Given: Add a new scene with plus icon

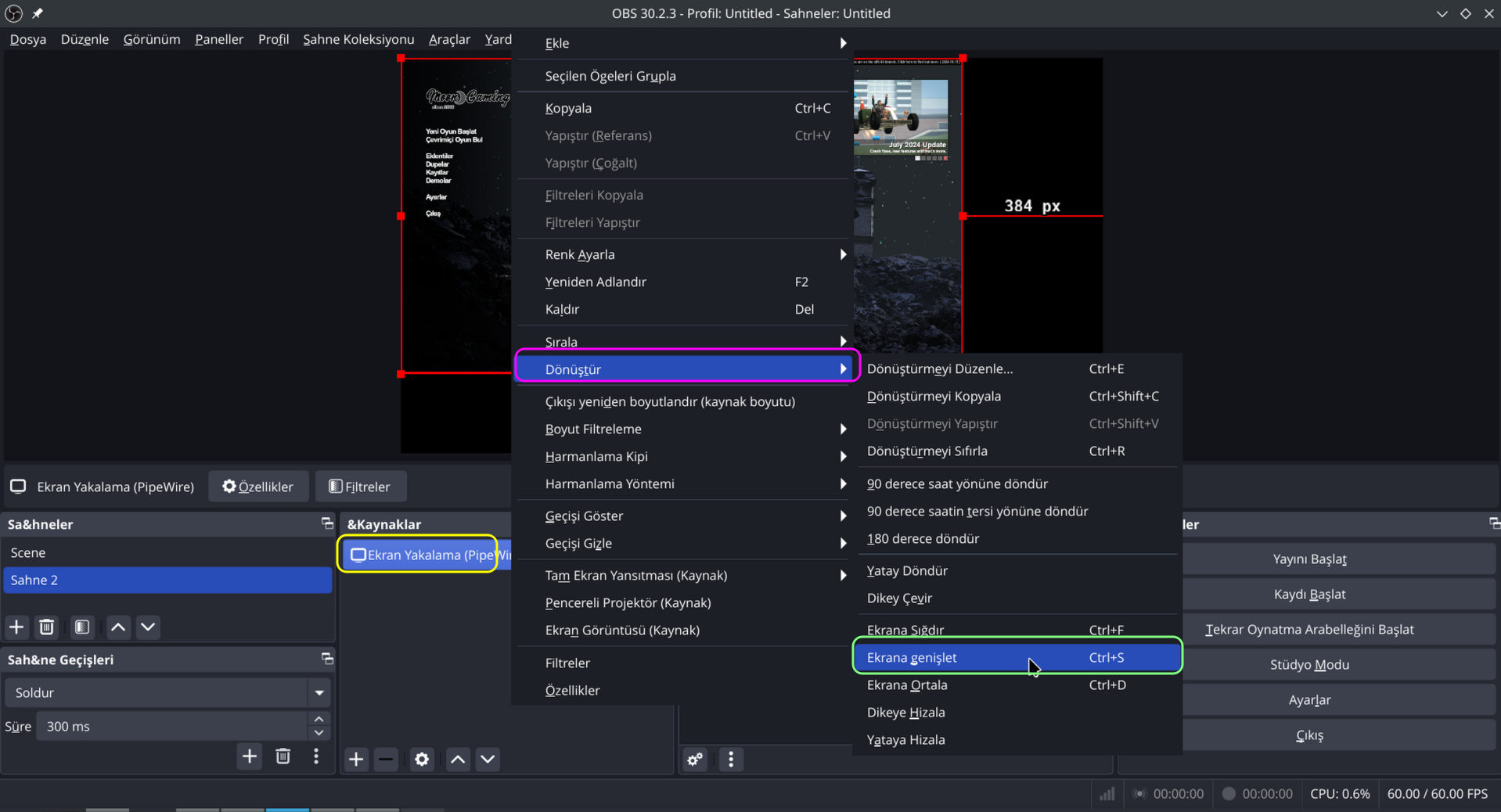Looking at the screenshot, I should click(16, 627).
